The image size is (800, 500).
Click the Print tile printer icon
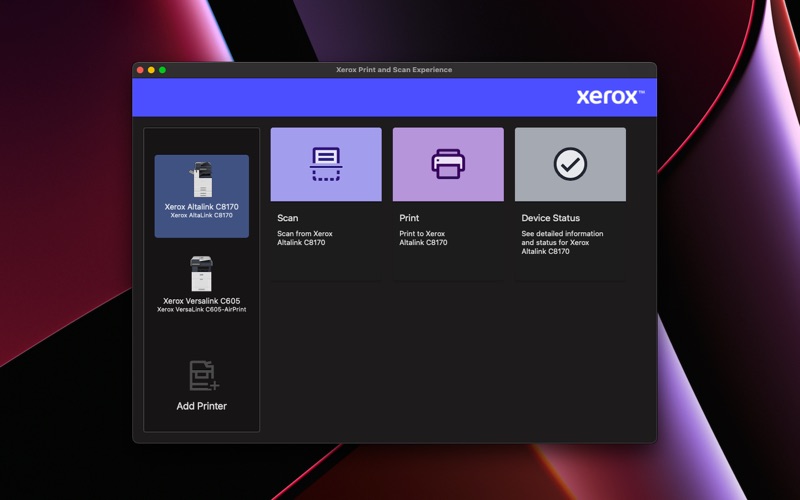448,164
